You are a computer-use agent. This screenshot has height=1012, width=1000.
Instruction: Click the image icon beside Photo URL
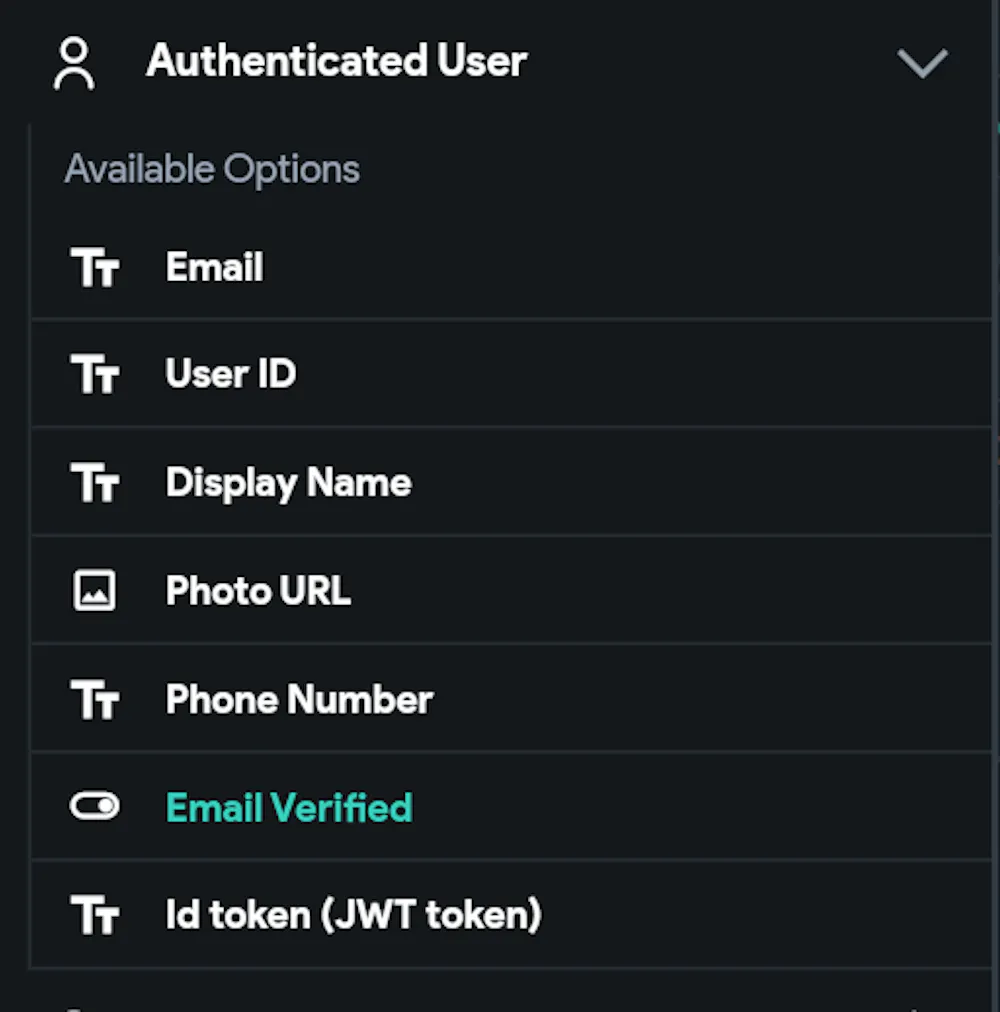[x=95, y=591]
